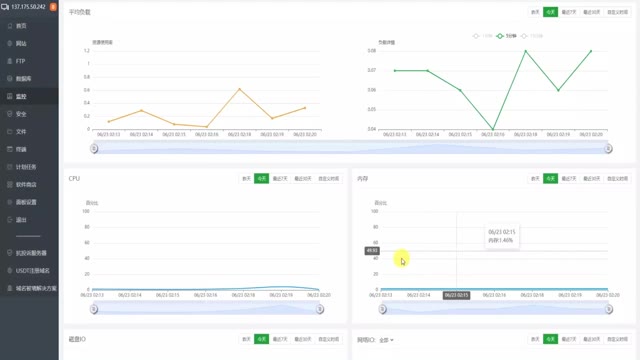The image size is (640, 360).
Task: Choose 自定义时间 in the 平均负载 panel
Action: point(618,12)
